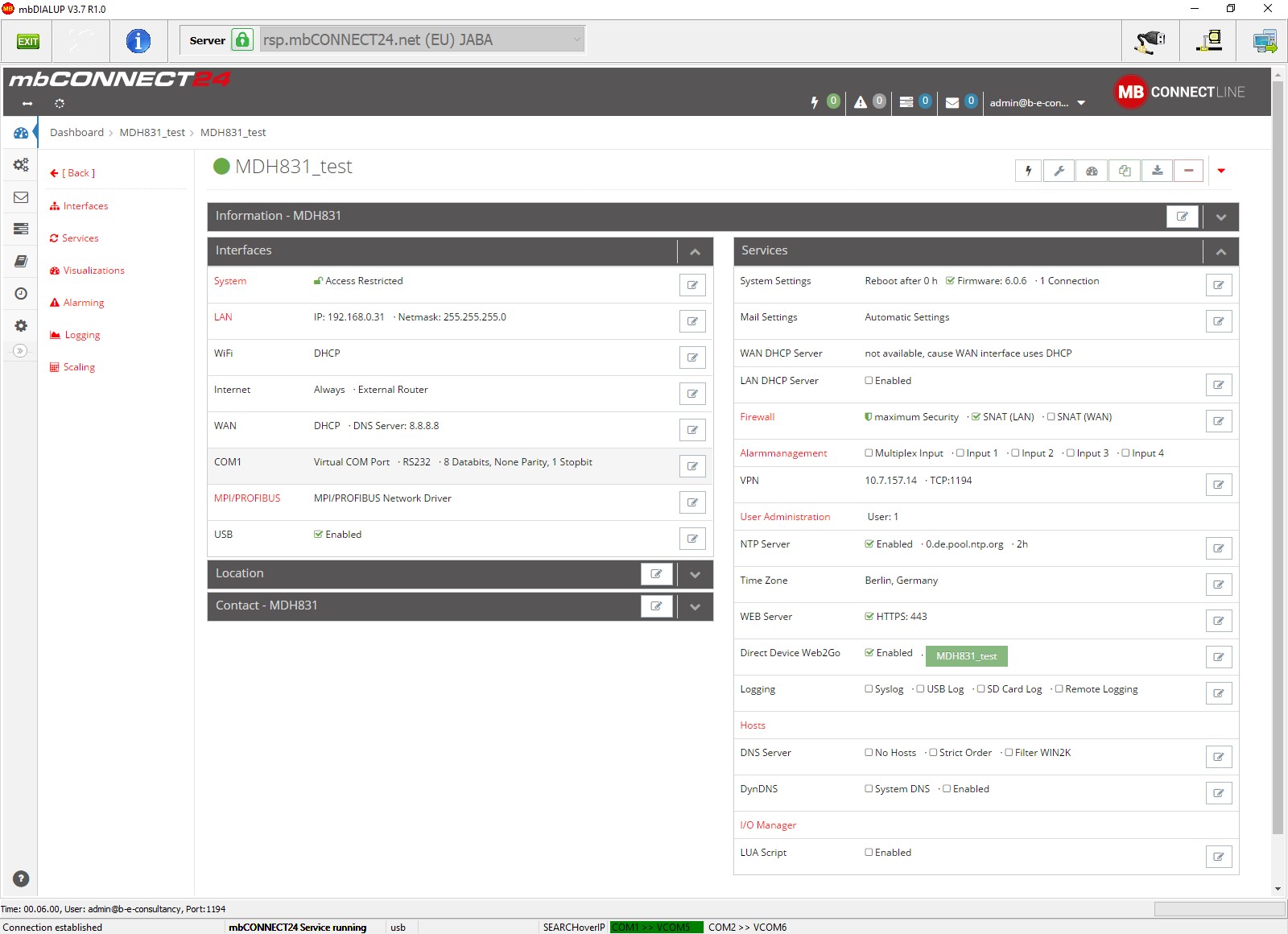Viewport: 1288px width, 934px height.
Task: Expand the sidebar with the circled arrow
Action: [21, 351]
